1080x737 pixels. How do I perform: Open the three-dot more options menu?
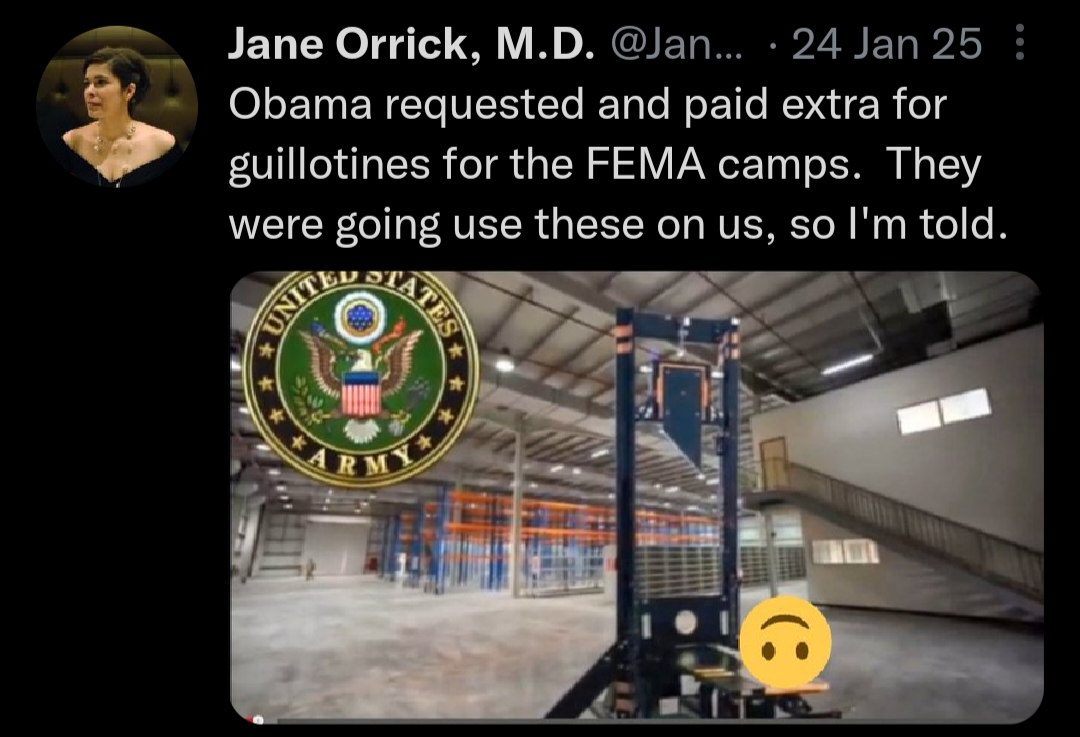click(x=1020, y=43)
